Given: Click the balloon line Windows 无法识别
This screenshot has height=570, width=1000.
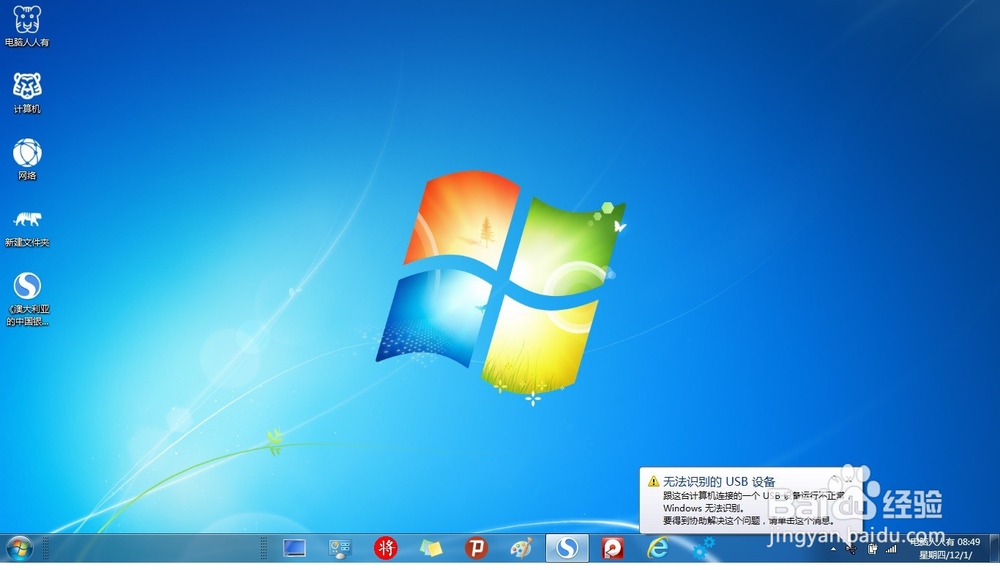Looking at the screenshot, I should (703, 508).
